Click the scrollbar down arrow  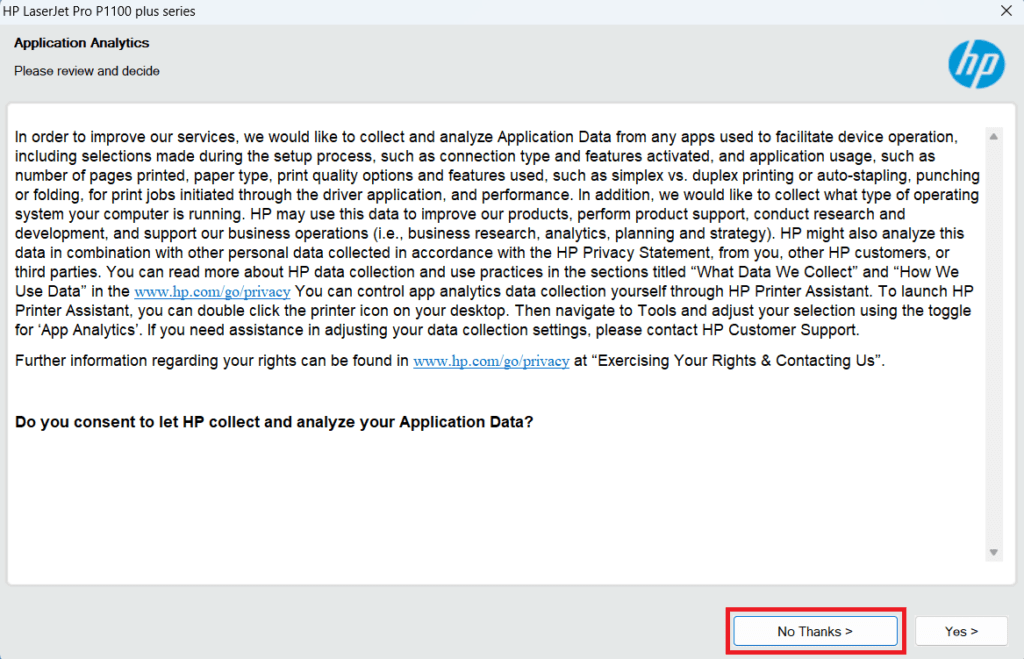click(x=993, y=552)
